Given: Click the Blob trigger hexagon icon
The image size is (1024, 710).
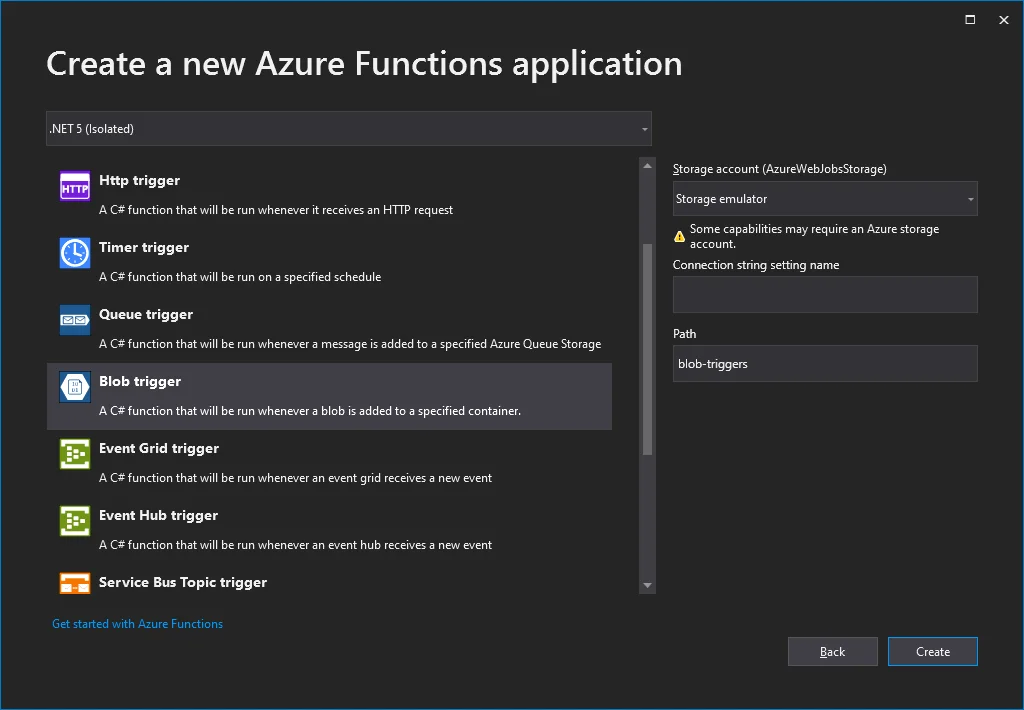Looking at the screenshot, I should (75, 387).
